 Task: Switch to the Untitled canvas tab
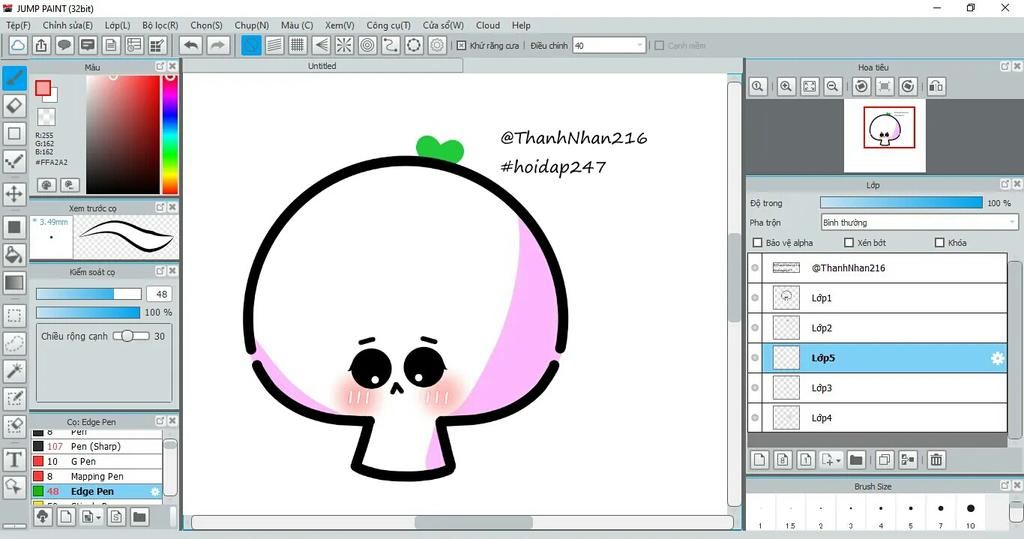pos(322,66)
